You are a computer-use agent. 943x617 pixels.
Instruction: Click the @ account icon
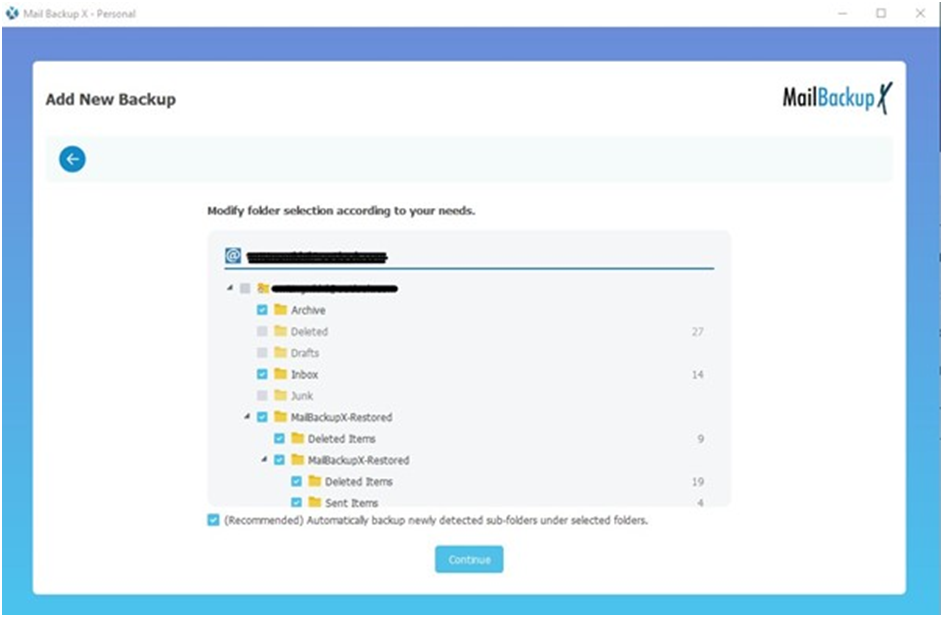(233, 256)
